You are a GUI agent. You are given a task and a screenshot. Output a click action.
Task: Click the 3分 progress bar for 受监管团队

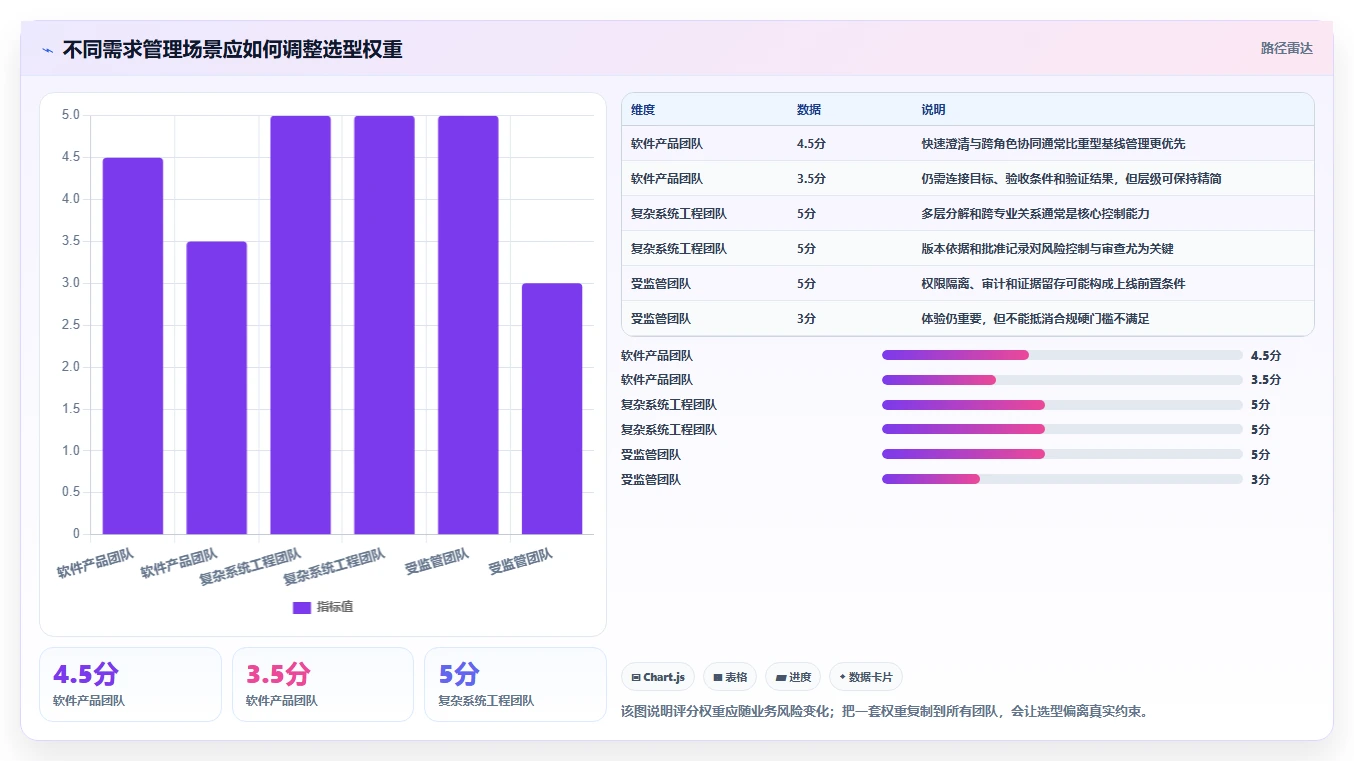(x=1062, y=479)
